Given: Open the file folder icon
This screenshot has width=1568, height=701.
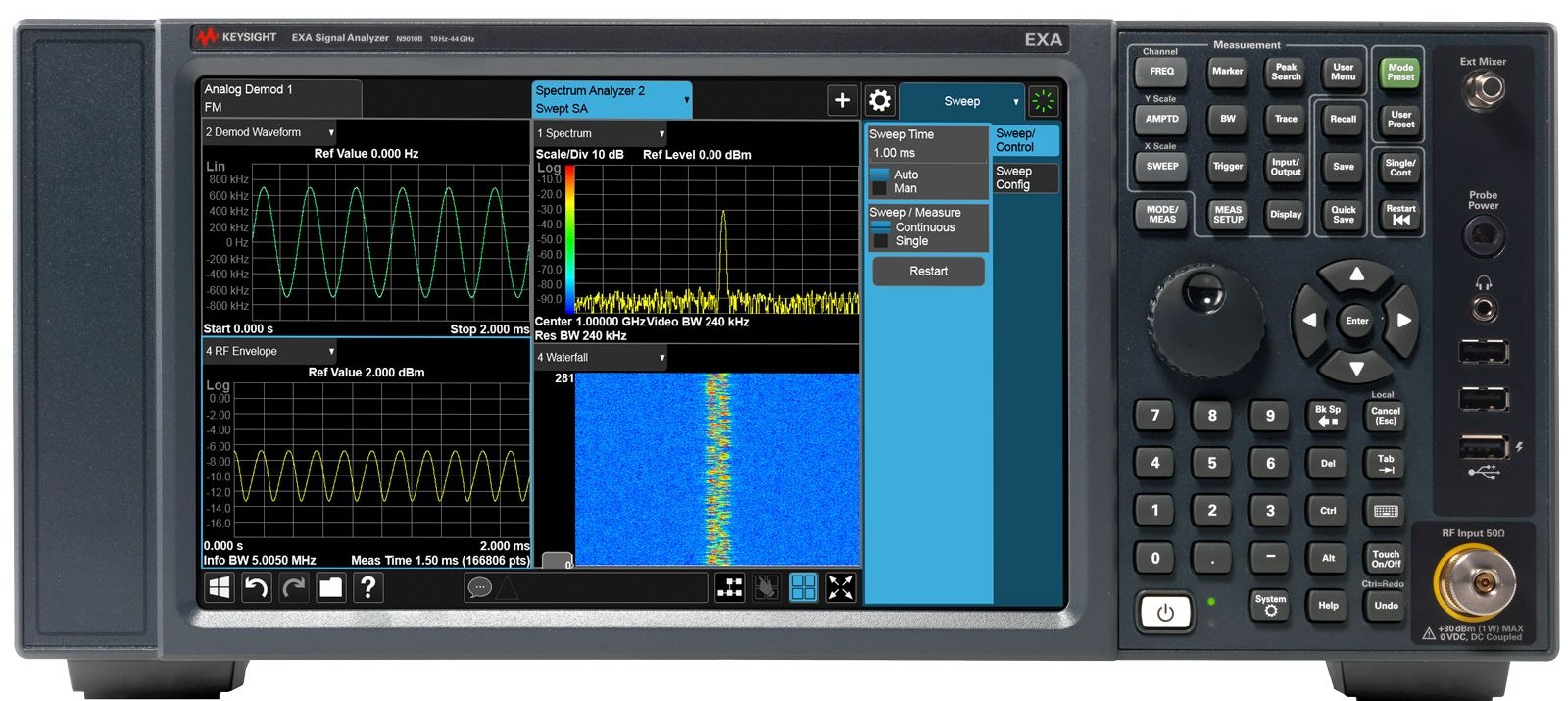Looking at the screenshot, I should tap(331, 587).
